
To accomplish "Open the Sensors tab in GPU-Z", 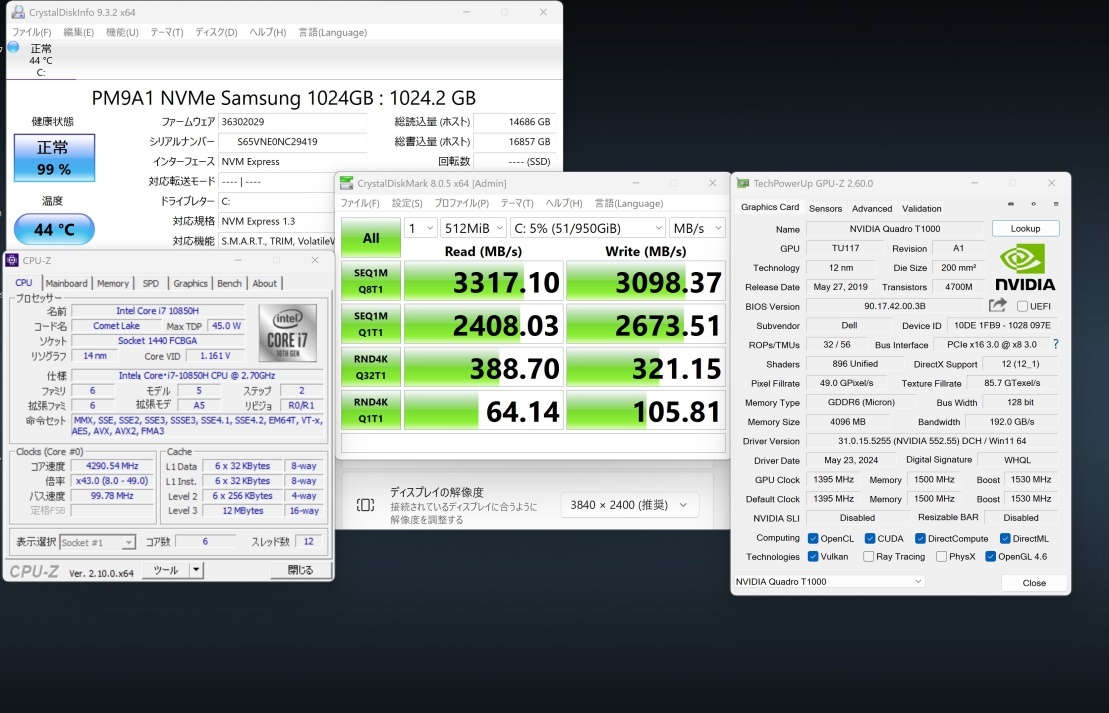I will click(x=825, y=209).
